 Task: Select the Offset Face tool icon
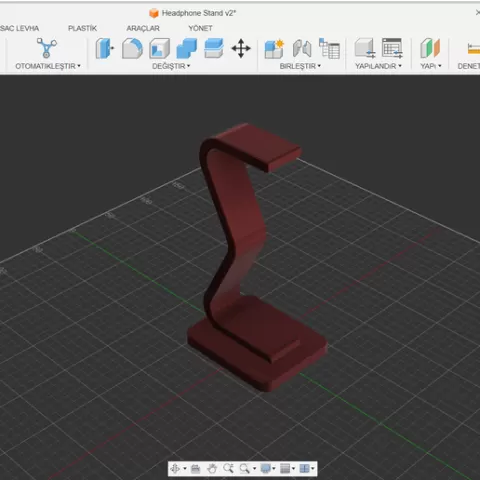(213, 48)
